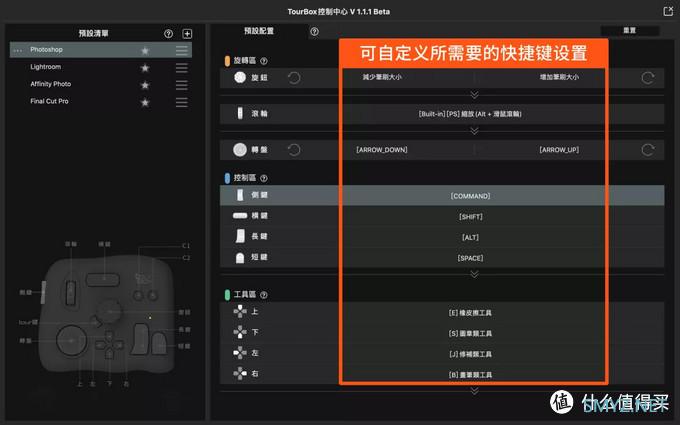680x425 pixels.
Task: Expand more entries below 短鍵 row
Action: click(x=474, y=274)
